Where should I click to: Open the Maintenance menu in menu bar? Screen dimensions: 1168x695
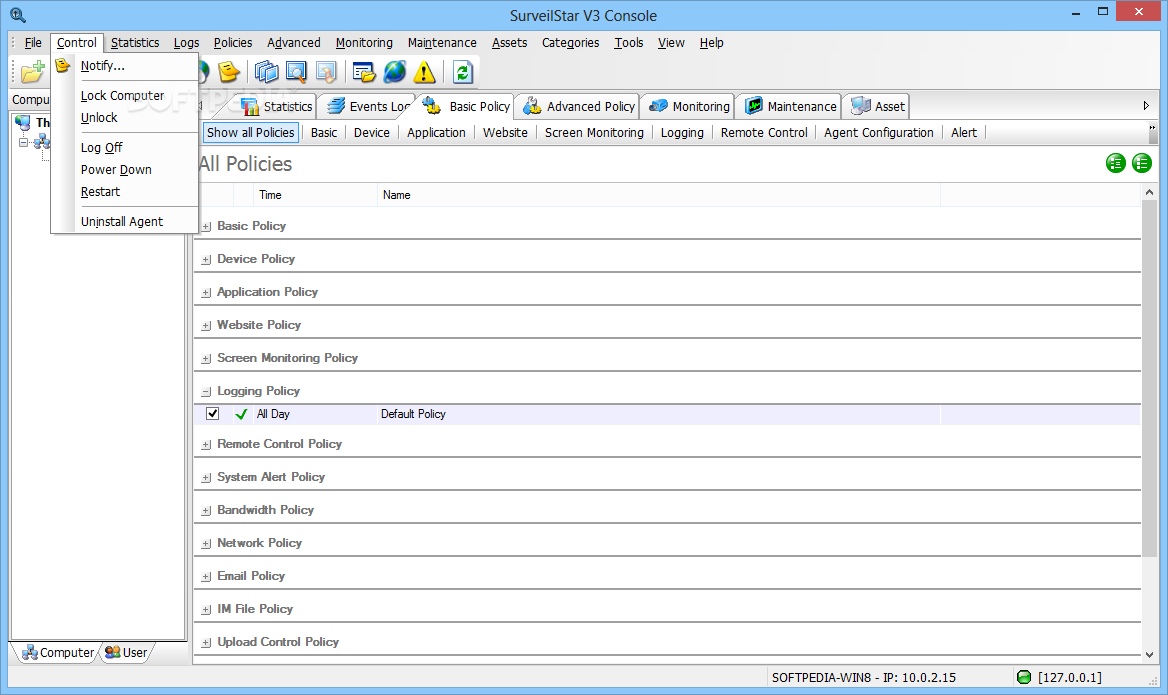pyautogui.click(x=442, y=42)
